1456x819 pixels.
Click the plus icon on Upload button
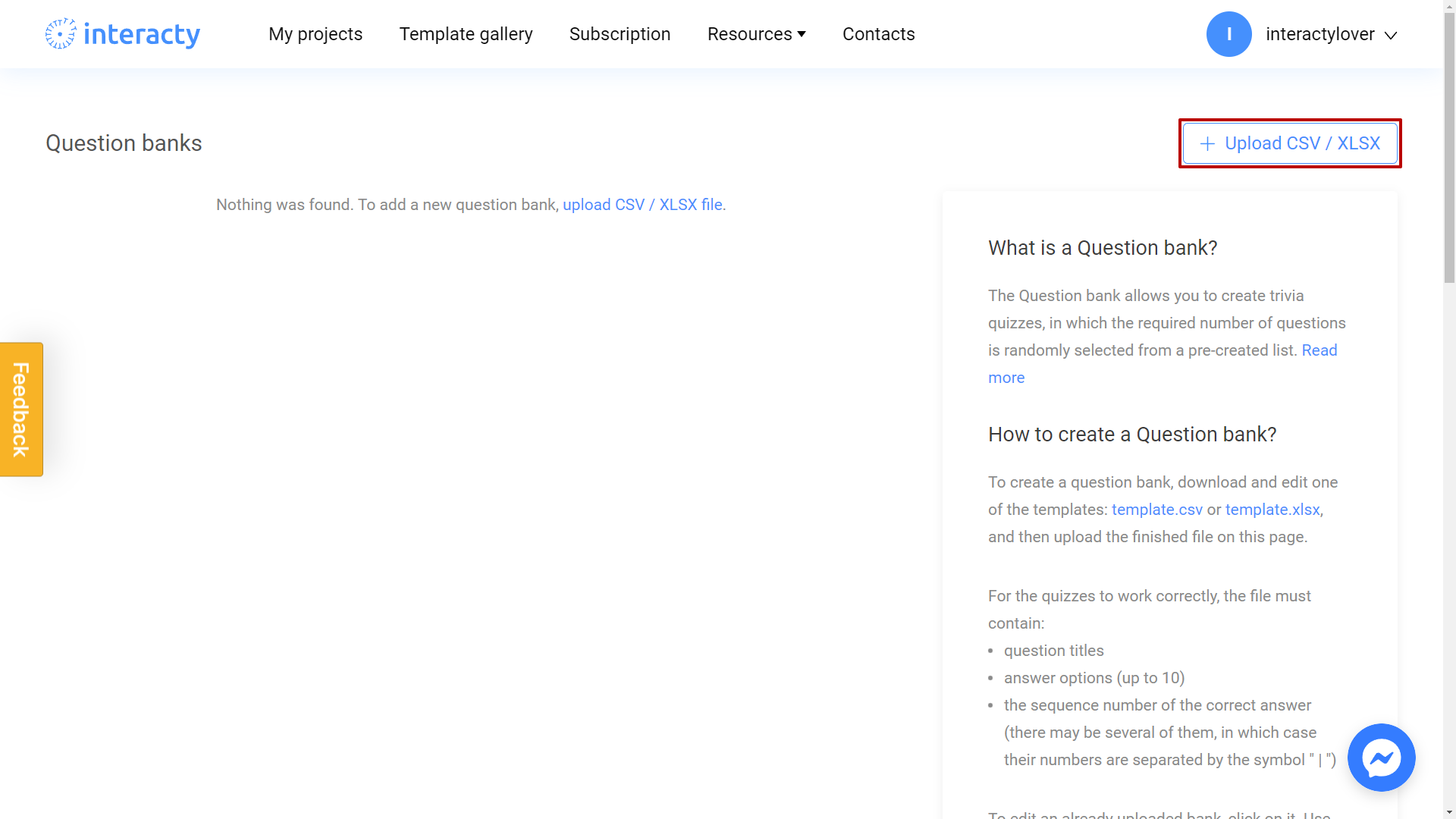1207,144
